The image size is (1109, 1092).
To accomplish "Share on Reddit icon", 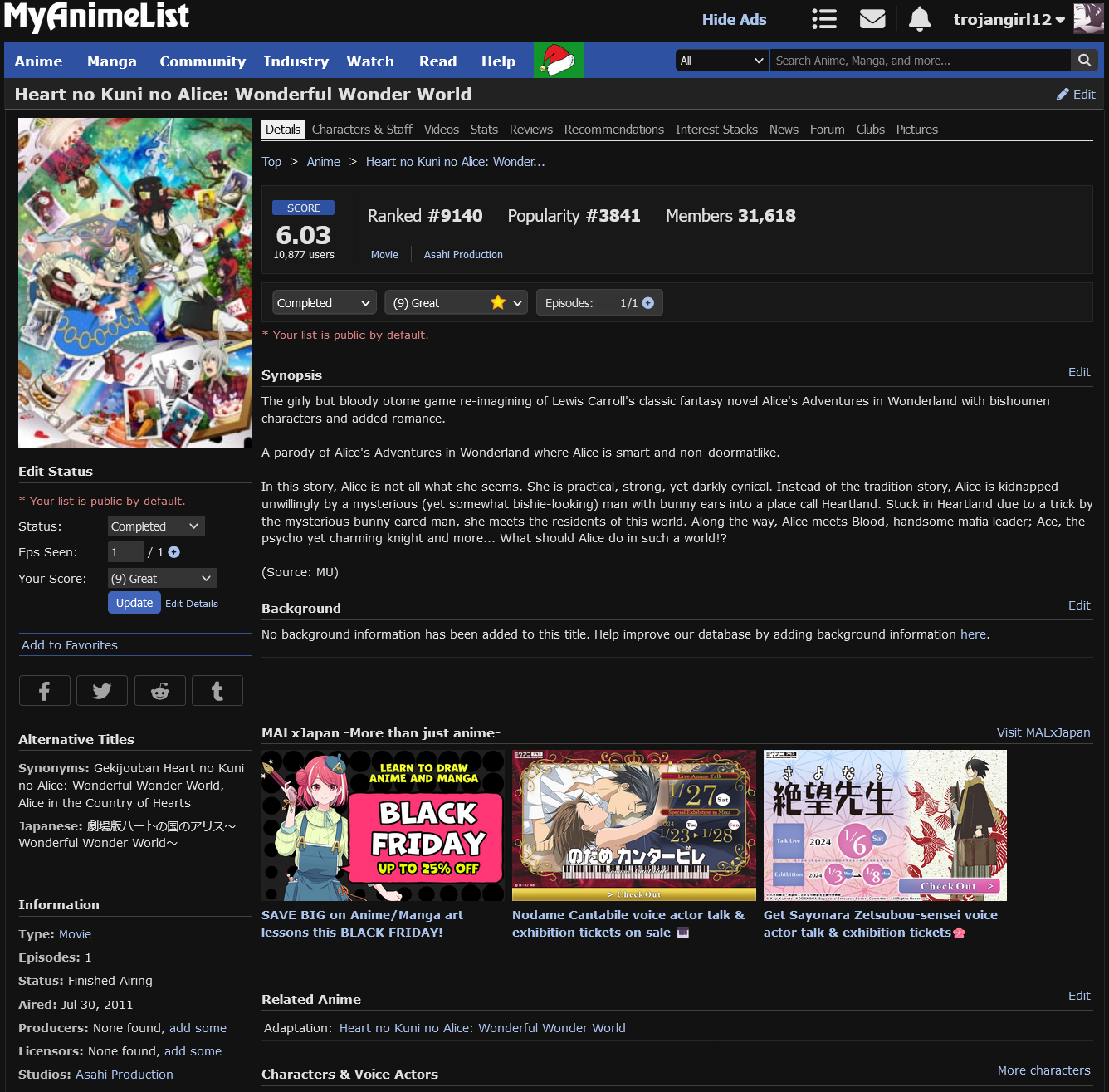I will click(159, 691).
